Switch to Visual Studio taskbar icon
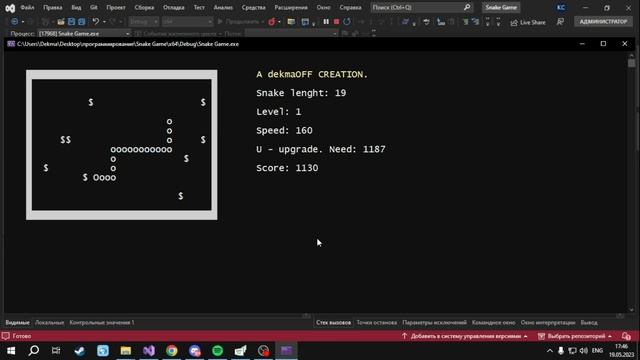 pyautogui.click(x=149, y=351)
